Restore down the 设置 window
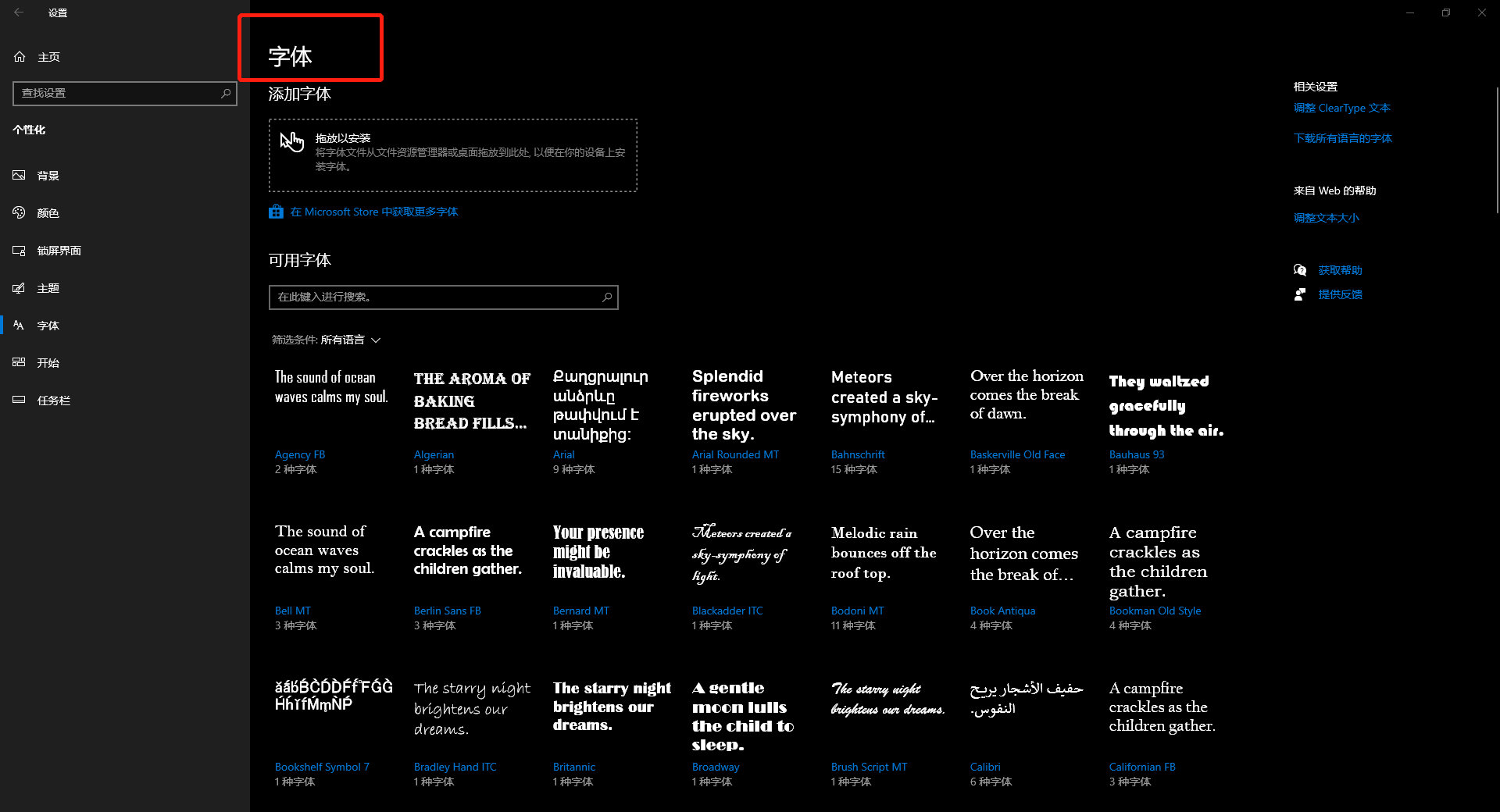This screenshot has height=812, width=1500. tap(1446, 12)
